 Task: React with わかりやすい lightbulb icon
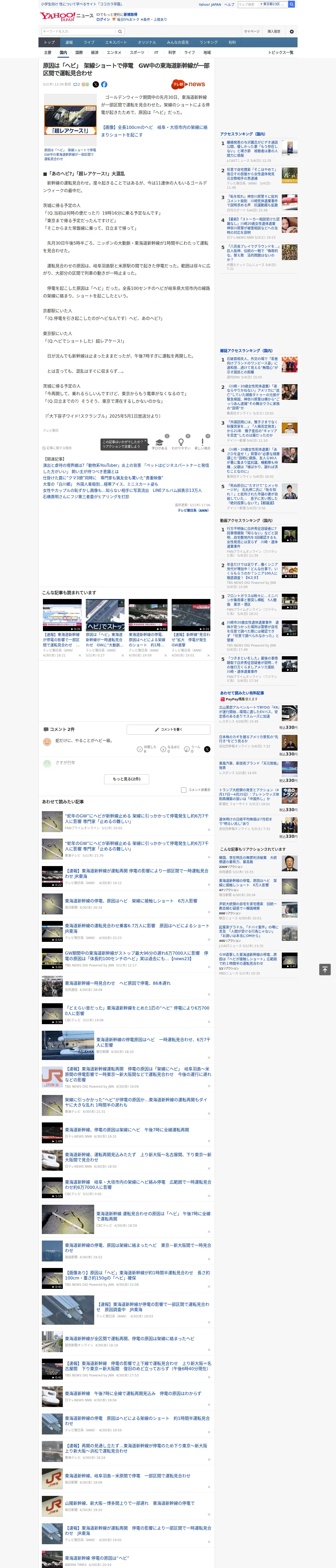point(181,442)
